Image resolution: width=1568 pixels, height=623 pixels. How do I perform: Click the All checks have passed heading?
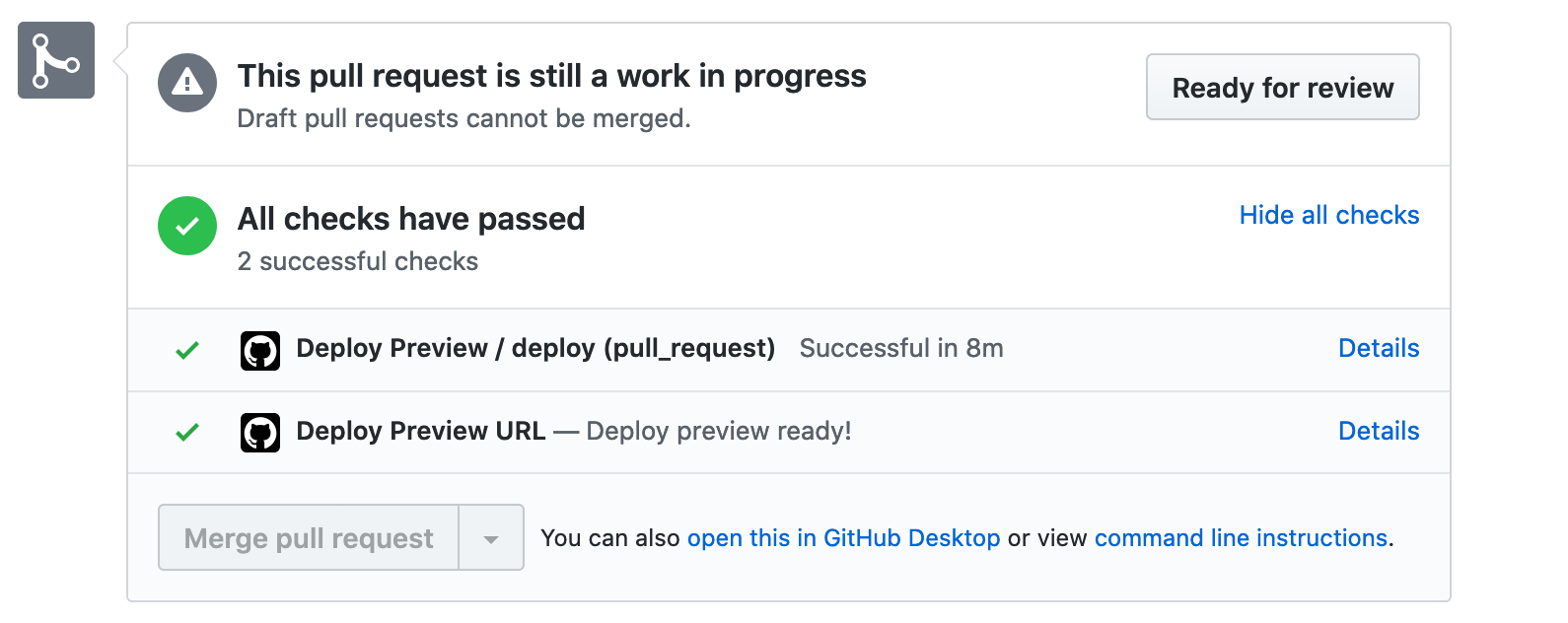pos(411,219)
